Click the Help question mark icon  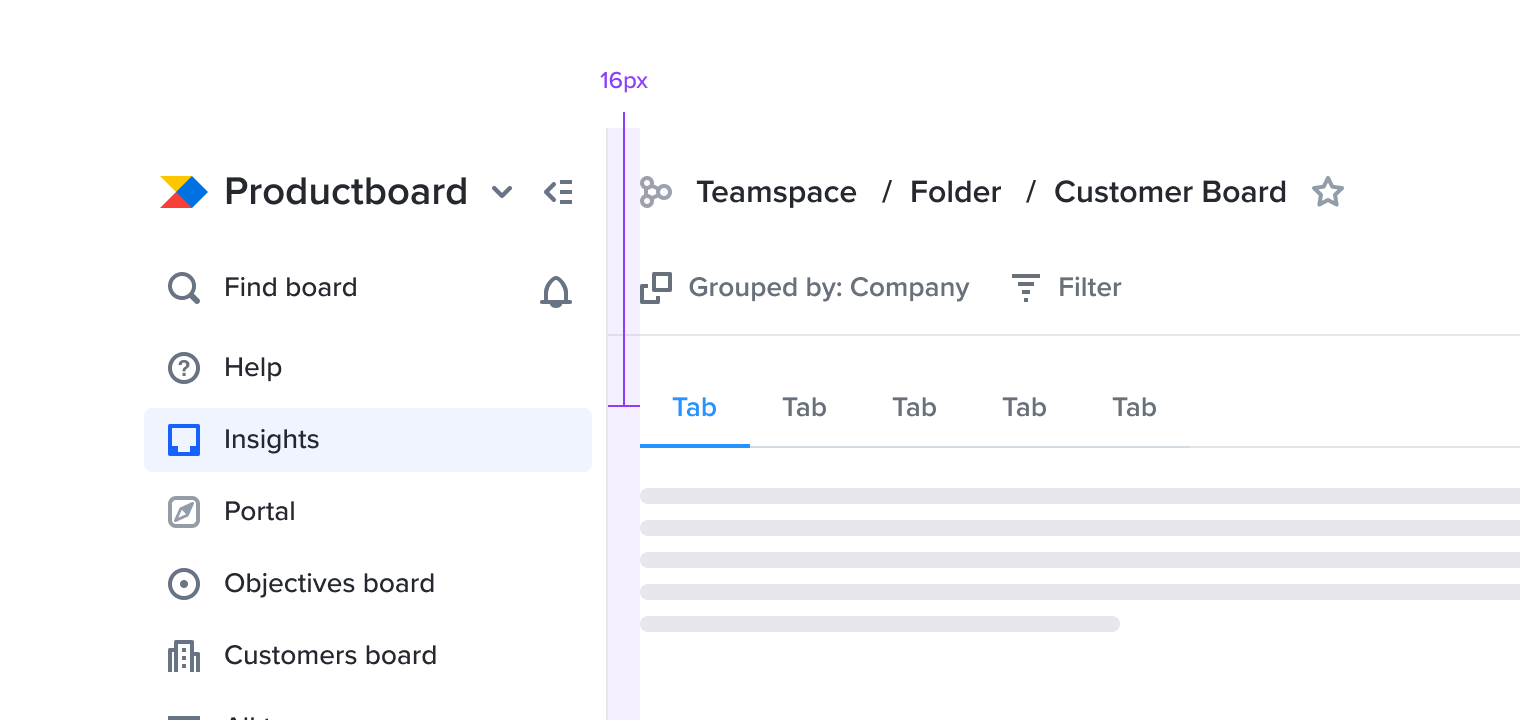click(184, 368)
